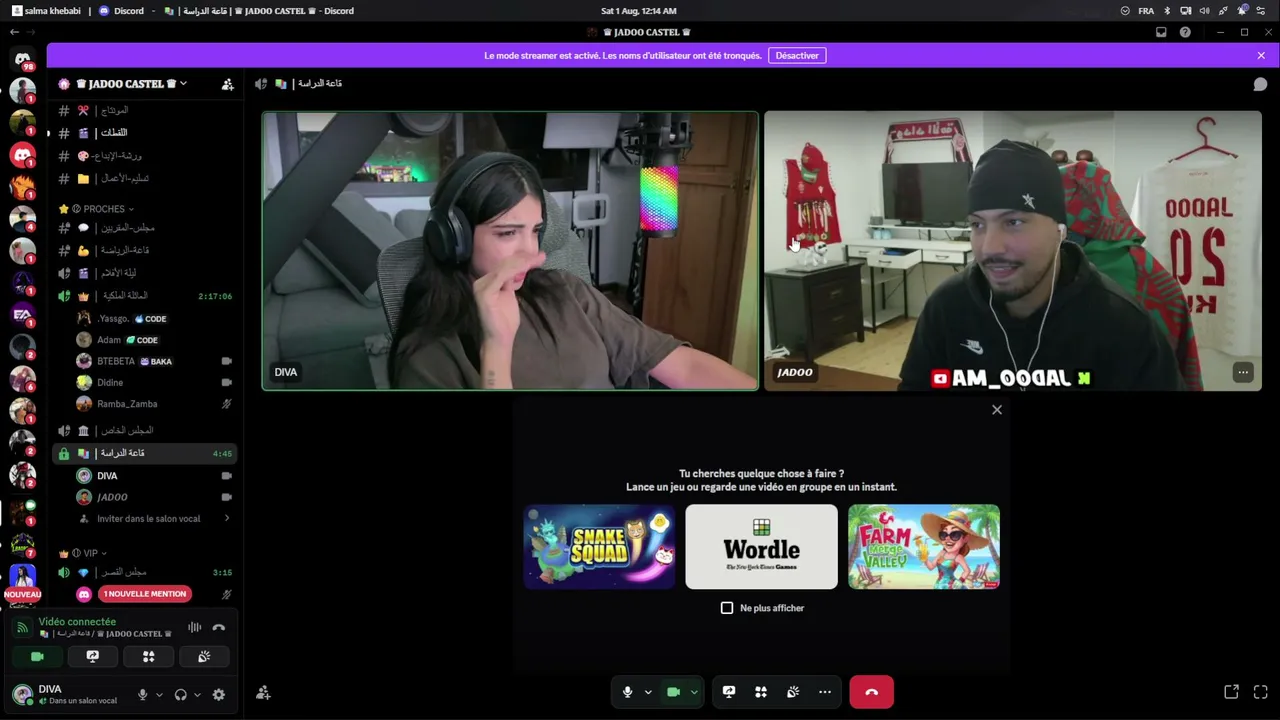1280x720 pixels.
Task: Close the activity suggestion panel
Action: coord(997,410)
